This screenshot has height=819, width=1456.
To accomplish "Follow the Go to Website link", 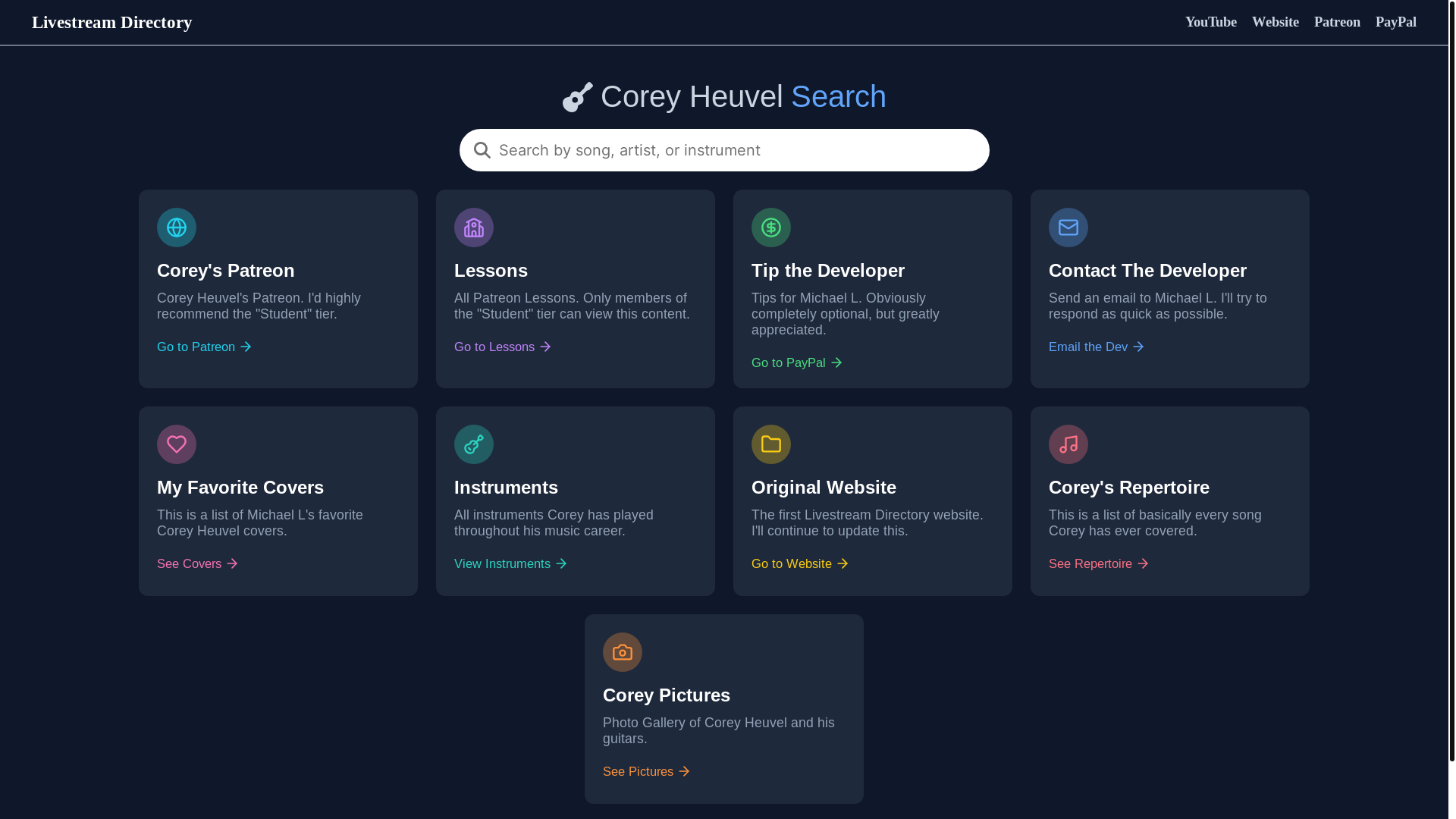I will (x=800, y=563).
